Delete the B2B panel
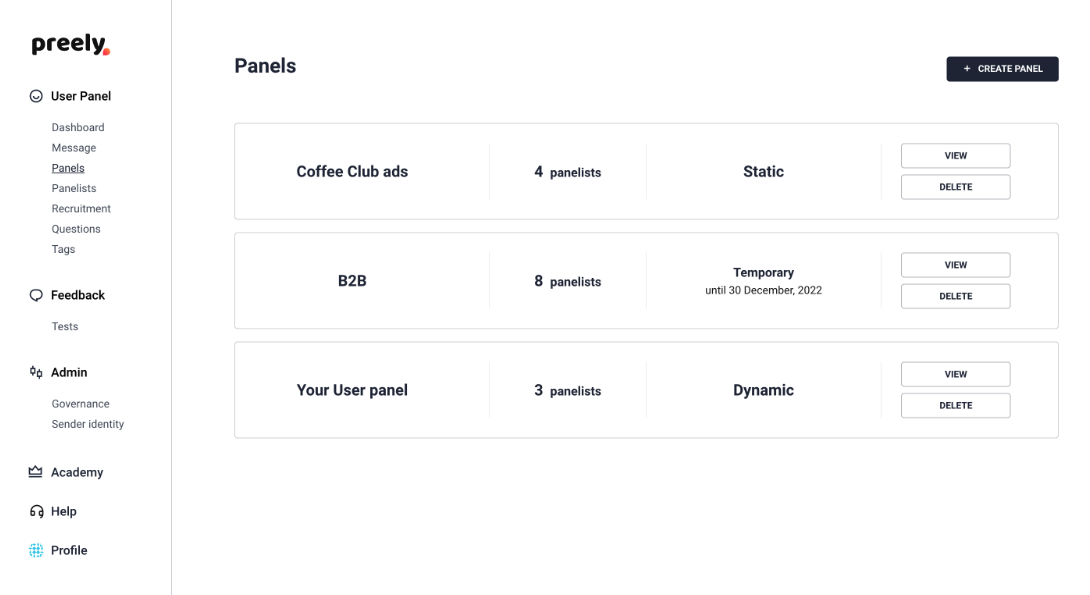The image size is (1090, 595). (x=955, y=296)
